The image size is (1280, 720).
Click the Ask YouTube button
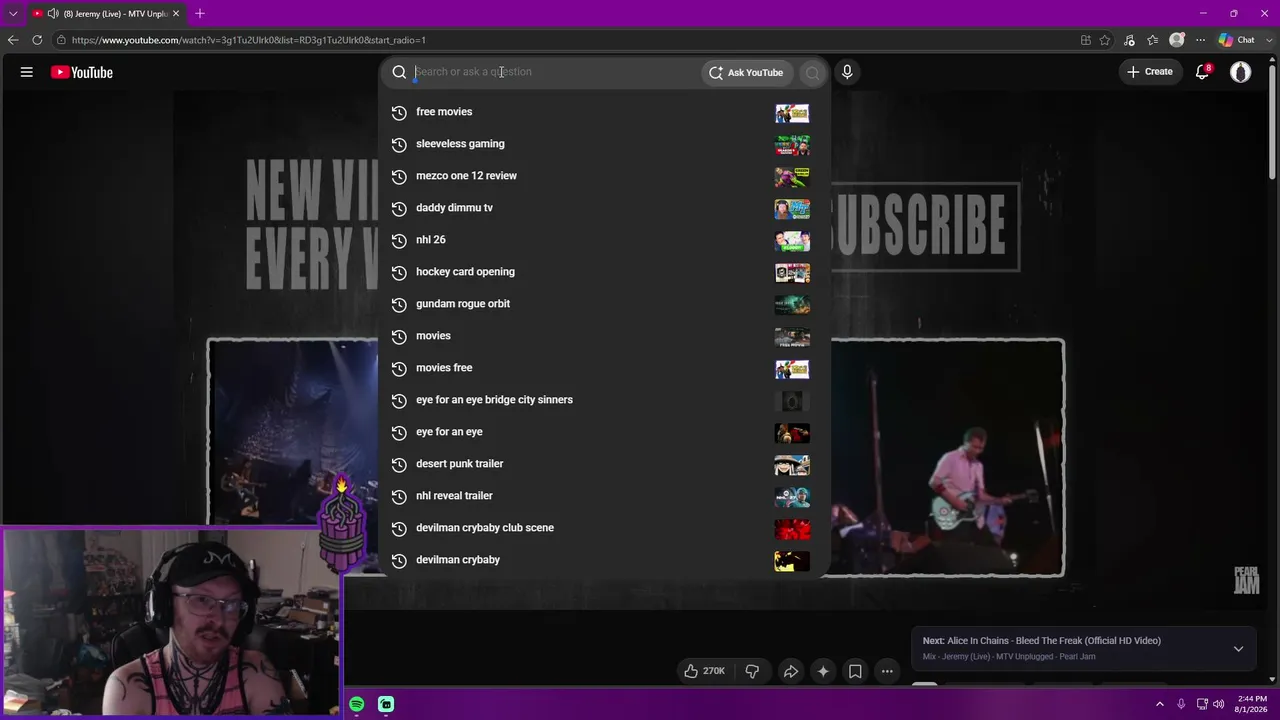click(746, 72)
